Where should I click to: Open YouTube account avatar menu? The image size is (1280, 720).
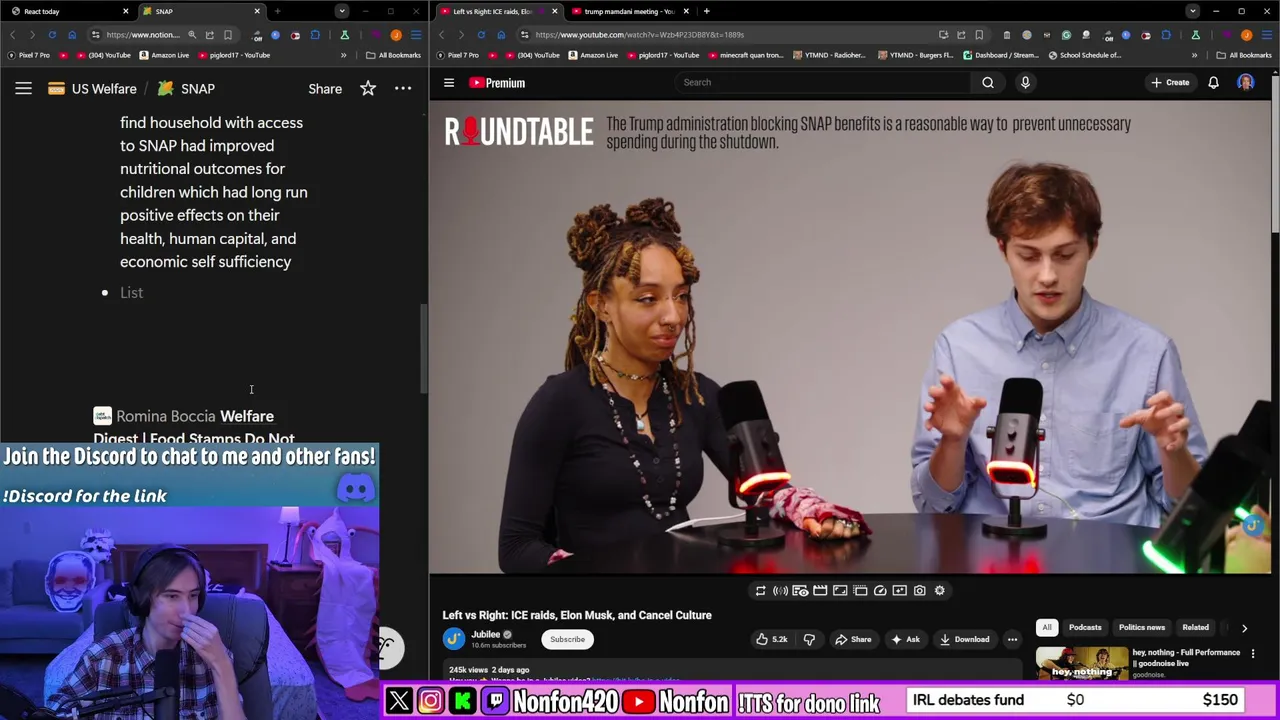(1246, 82)
